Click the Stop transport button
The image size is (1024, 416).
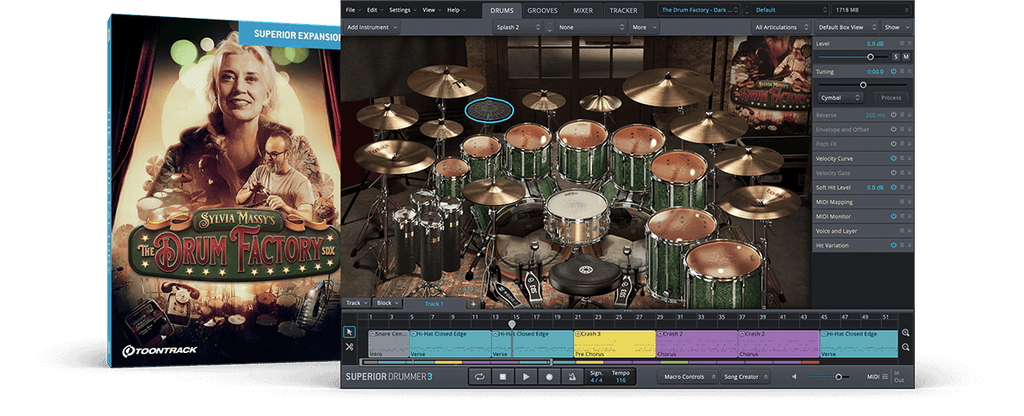click(503, 377)
